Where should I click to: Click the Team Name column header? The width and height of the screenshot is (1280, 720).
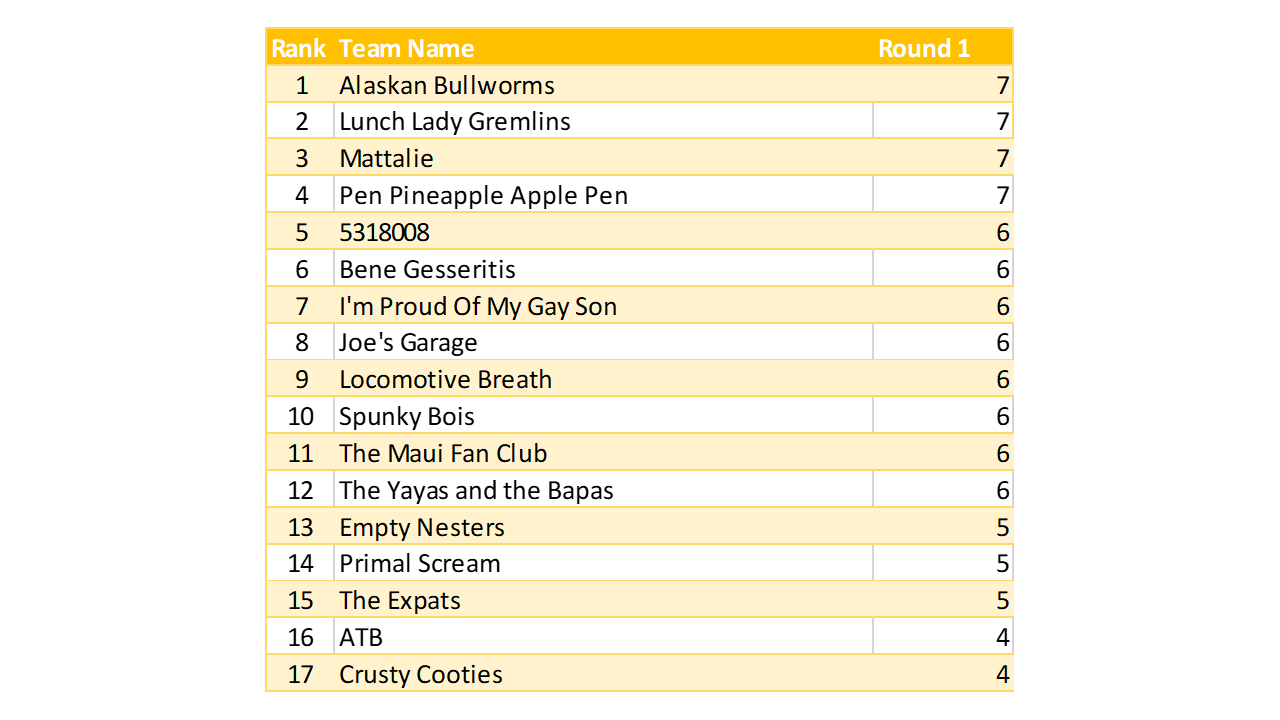click(x=406, y=48)
